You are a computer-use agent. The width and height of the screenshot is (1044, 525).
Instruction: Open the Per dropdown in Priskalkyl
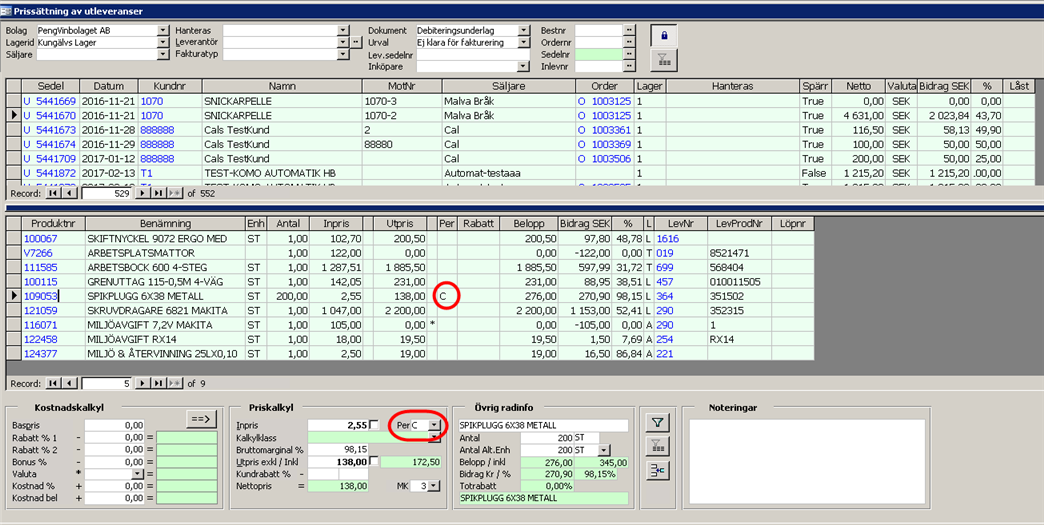click(435, 426)
